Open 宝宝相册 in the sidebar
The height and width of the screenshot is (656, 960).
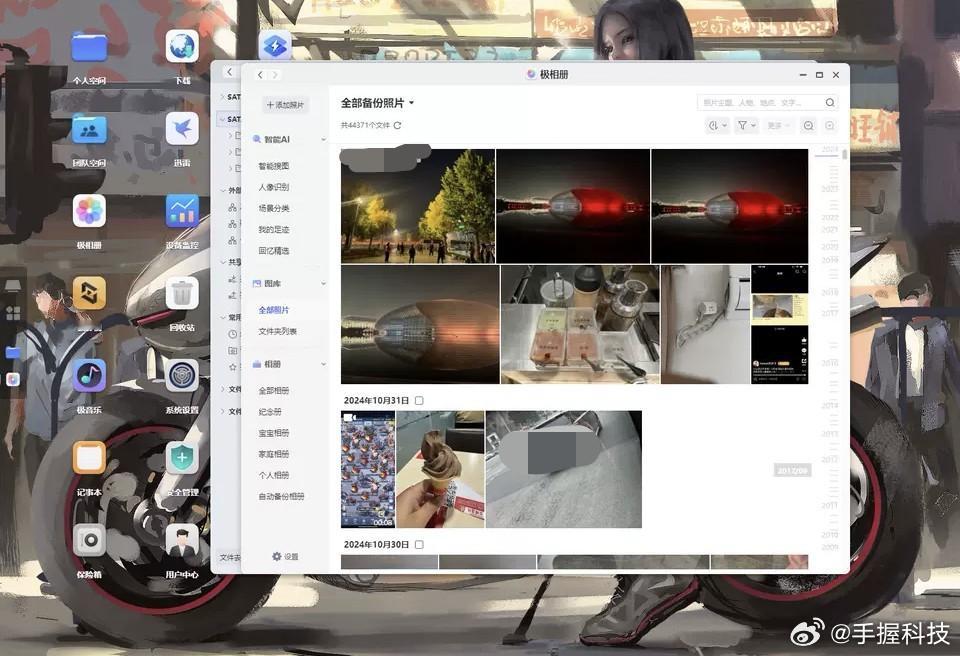coord(274,433)
